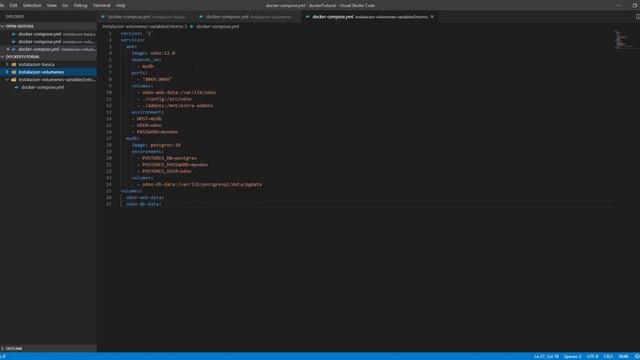Select the instalacion-basica folder name

36,64
